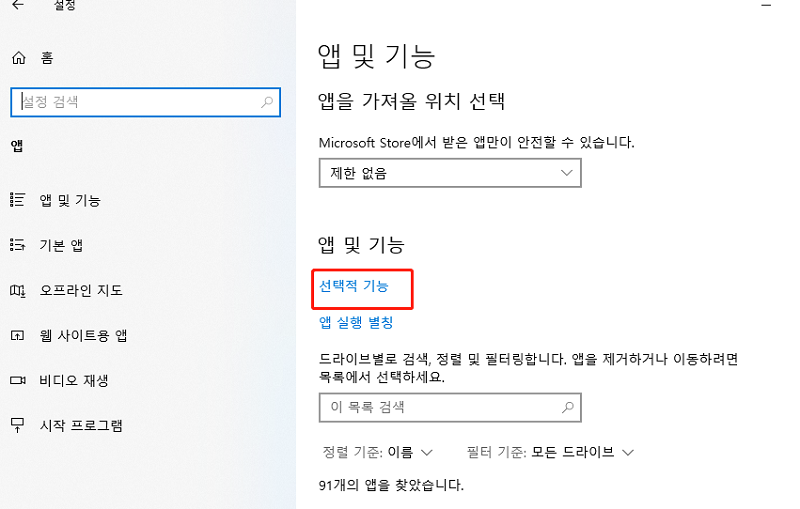Click the magnifier icon in 설정 검색 box
The height and width of the screenshot is (509, 800).
(x=267, y=101)
